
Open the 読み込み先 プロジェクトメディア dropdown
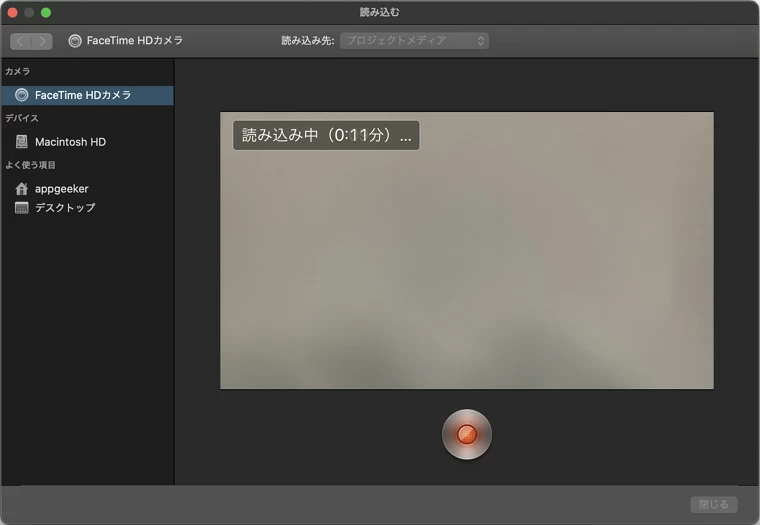[413, 41]
